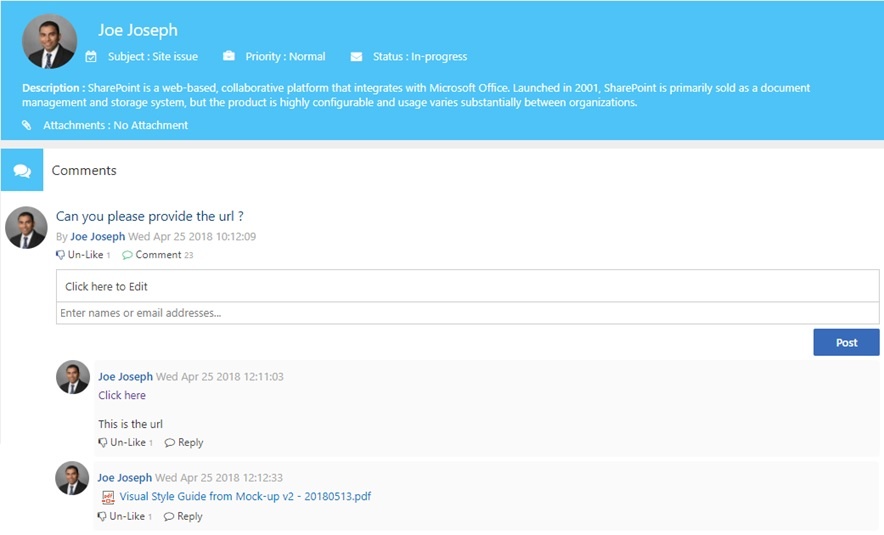Click the paperclip Attachments icon
This screenshot has width=884, height=535.
click(26, 125)
